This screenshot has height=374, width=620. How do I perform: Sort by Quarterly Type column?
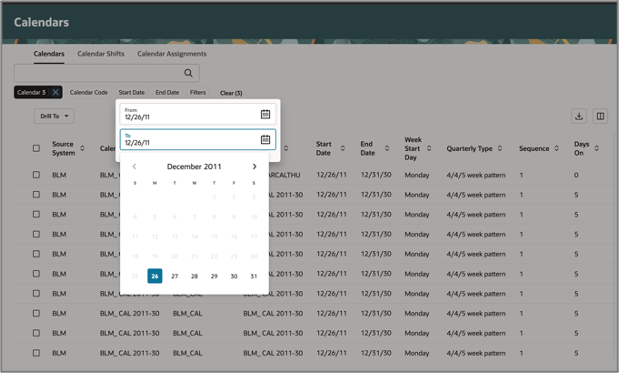500,148
